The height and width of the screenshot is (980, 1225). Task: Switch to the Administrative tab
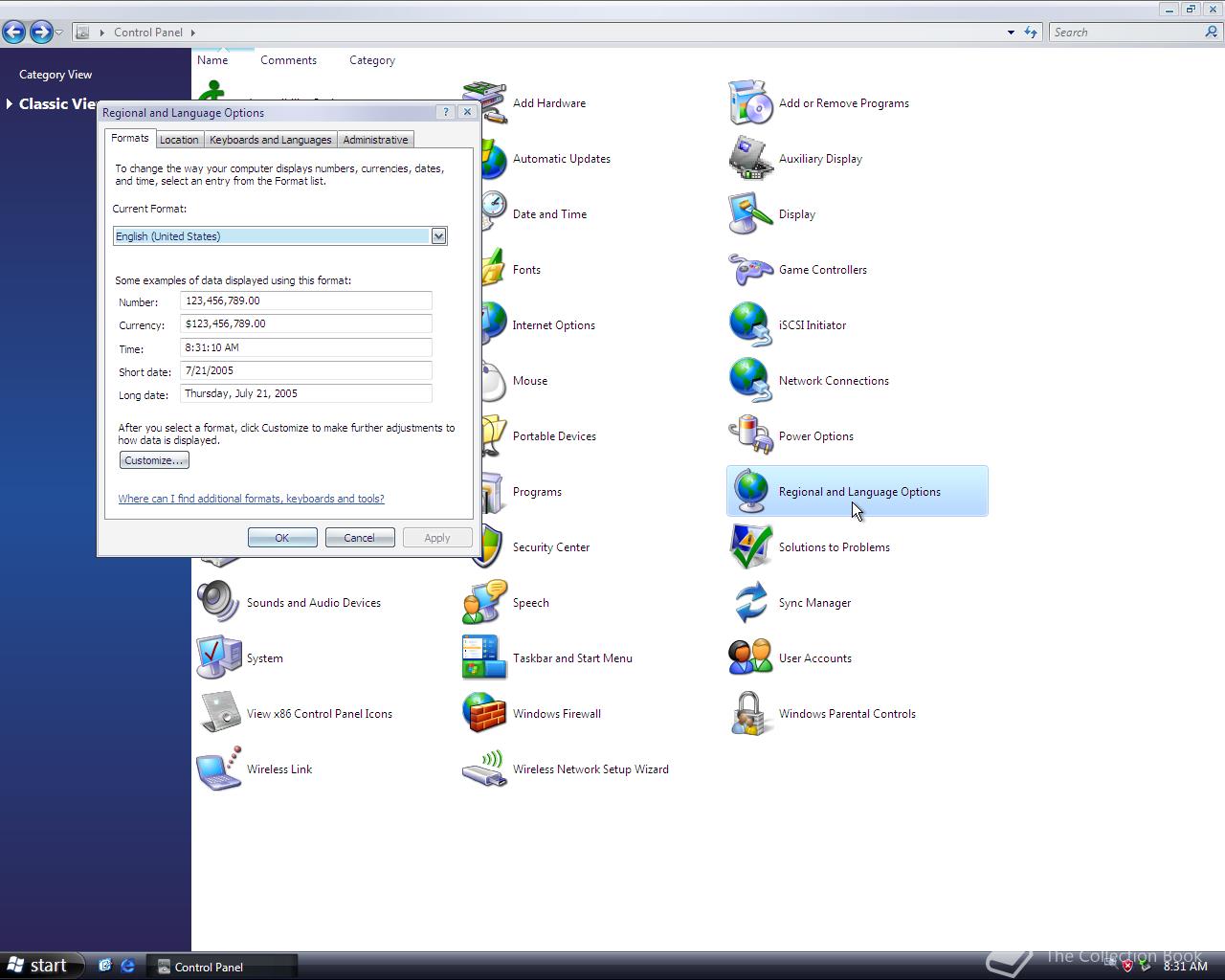click(375, 140)
